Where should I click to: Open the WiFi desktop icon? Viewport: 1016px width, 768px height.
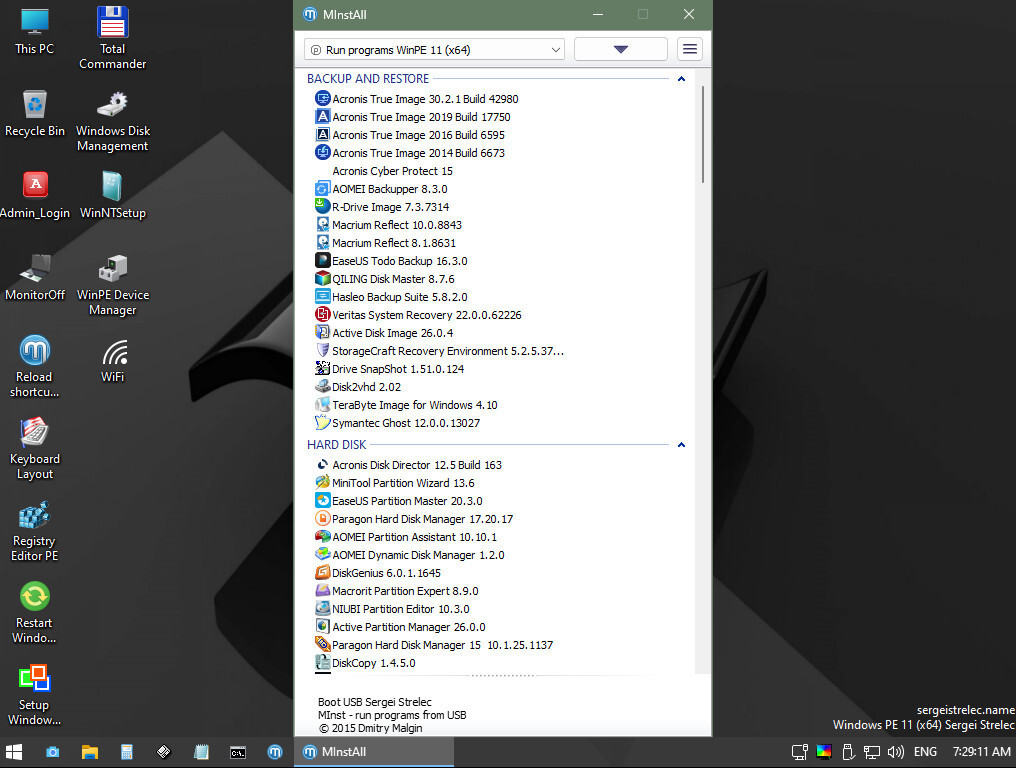coord(113,360)
